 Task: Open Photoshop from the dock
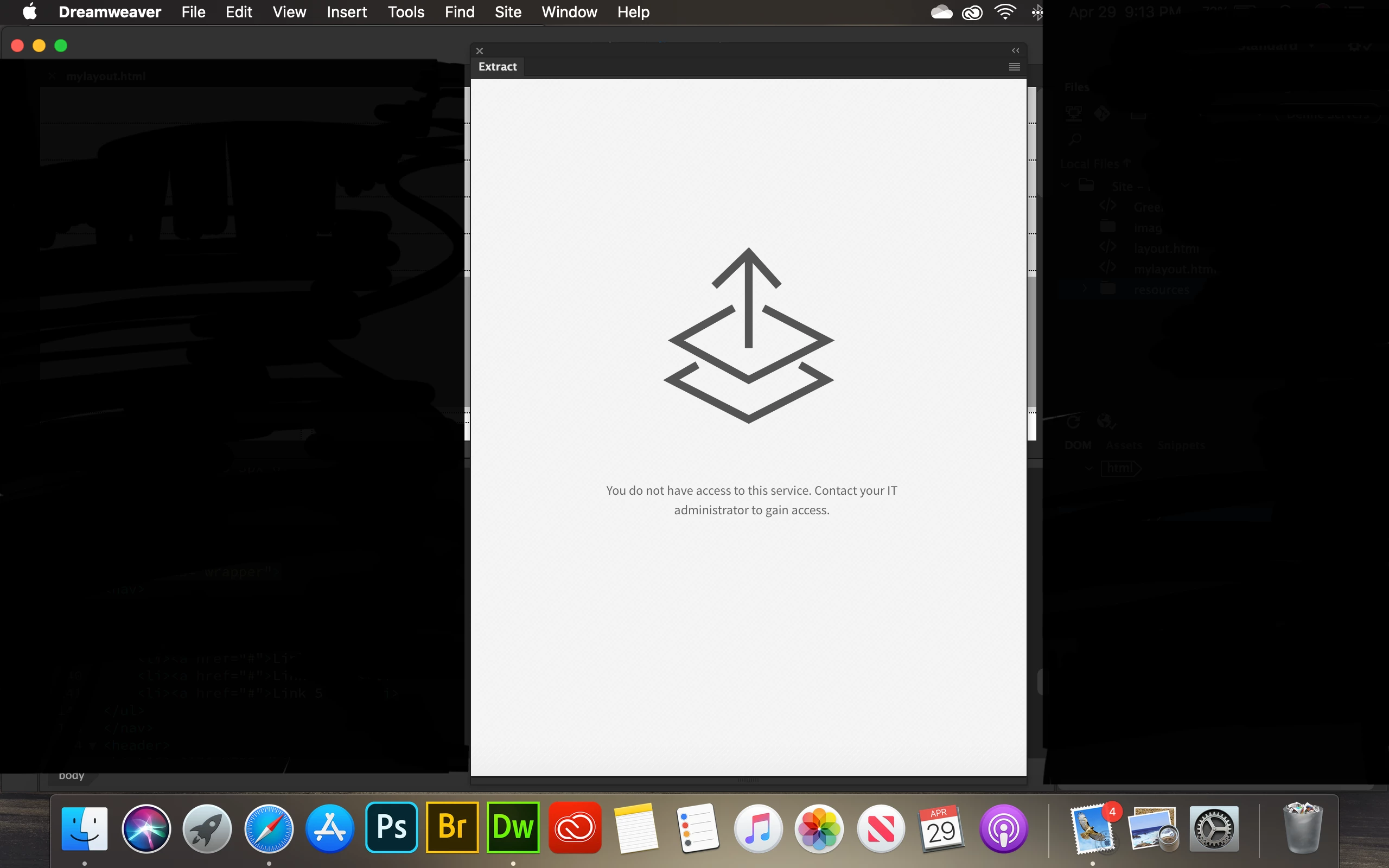391,827
